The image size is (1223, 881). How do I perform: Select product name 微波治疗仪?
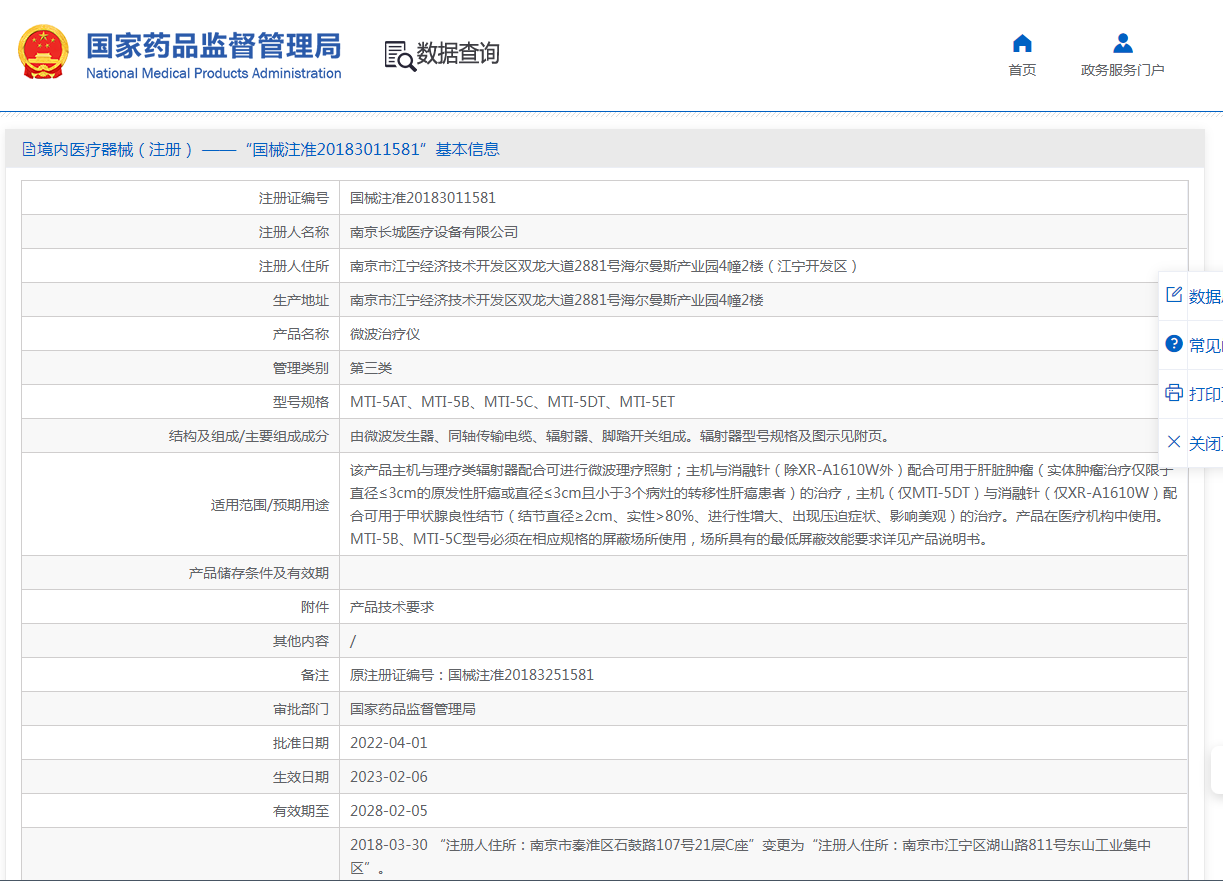(385, 334)
